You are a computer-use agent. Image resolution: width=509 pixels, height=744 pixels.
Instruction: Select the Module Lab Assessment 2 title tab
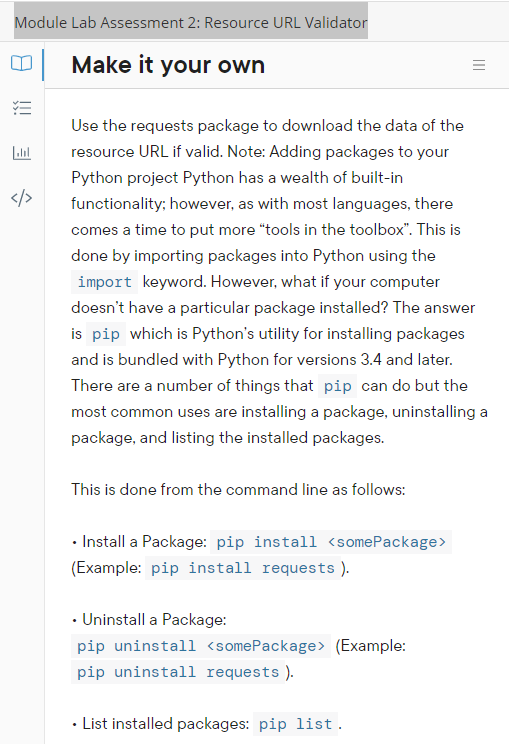(x=191, y=22)
